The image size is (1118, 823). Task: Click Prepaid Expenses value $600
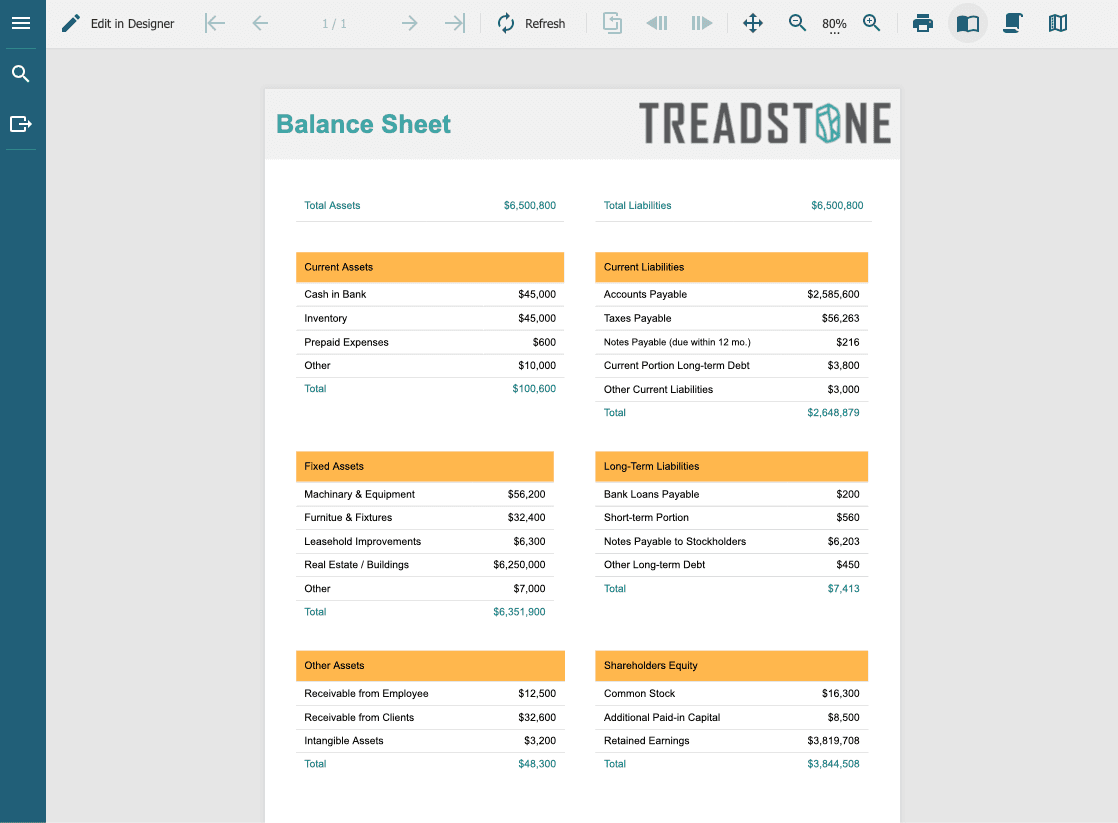point(544,342)
